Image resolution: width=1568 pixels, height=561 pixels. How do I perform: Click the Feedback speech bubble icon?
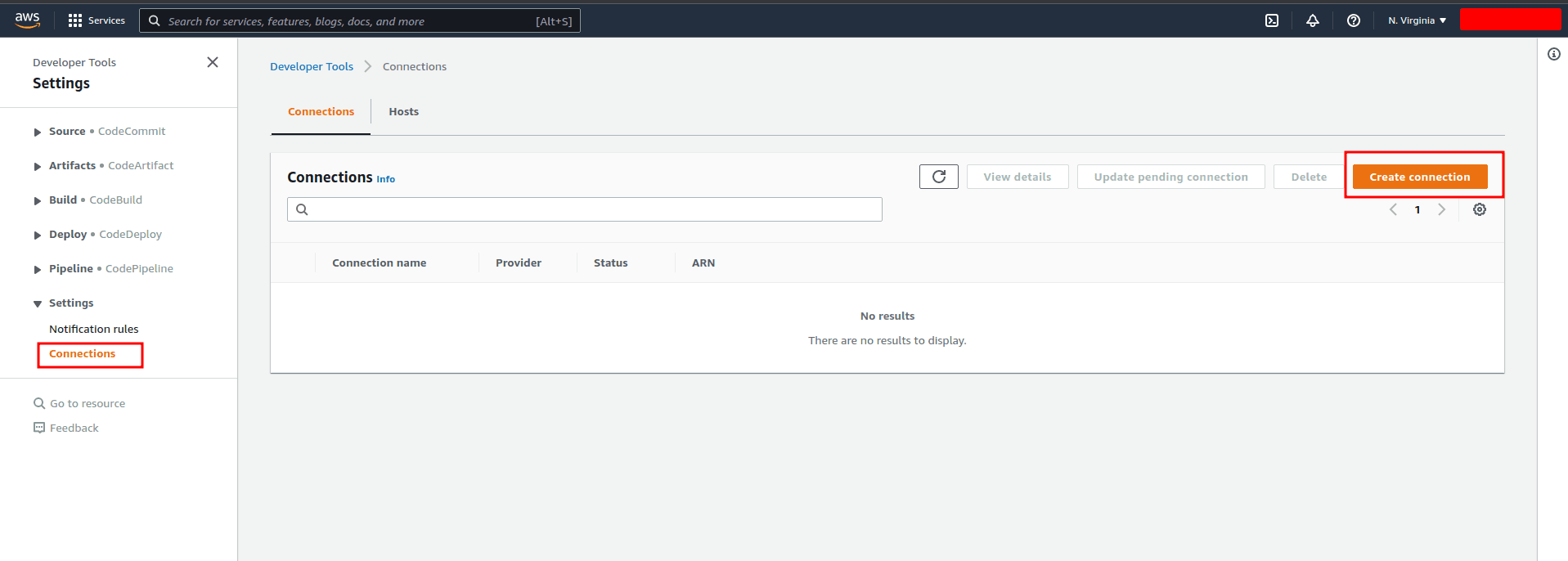(x=39, y=428)
